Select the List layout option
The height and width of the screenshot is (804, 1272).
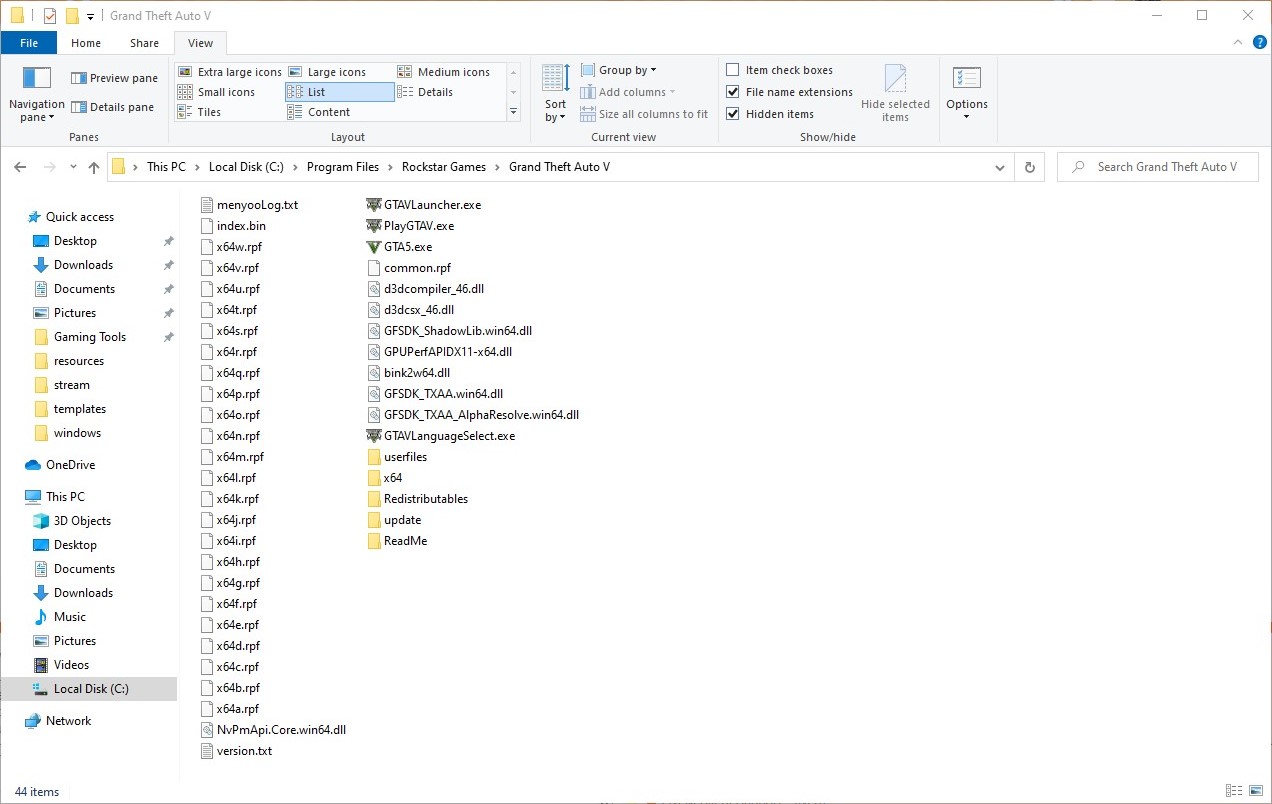pyautogui.click(x=340, y=92)
